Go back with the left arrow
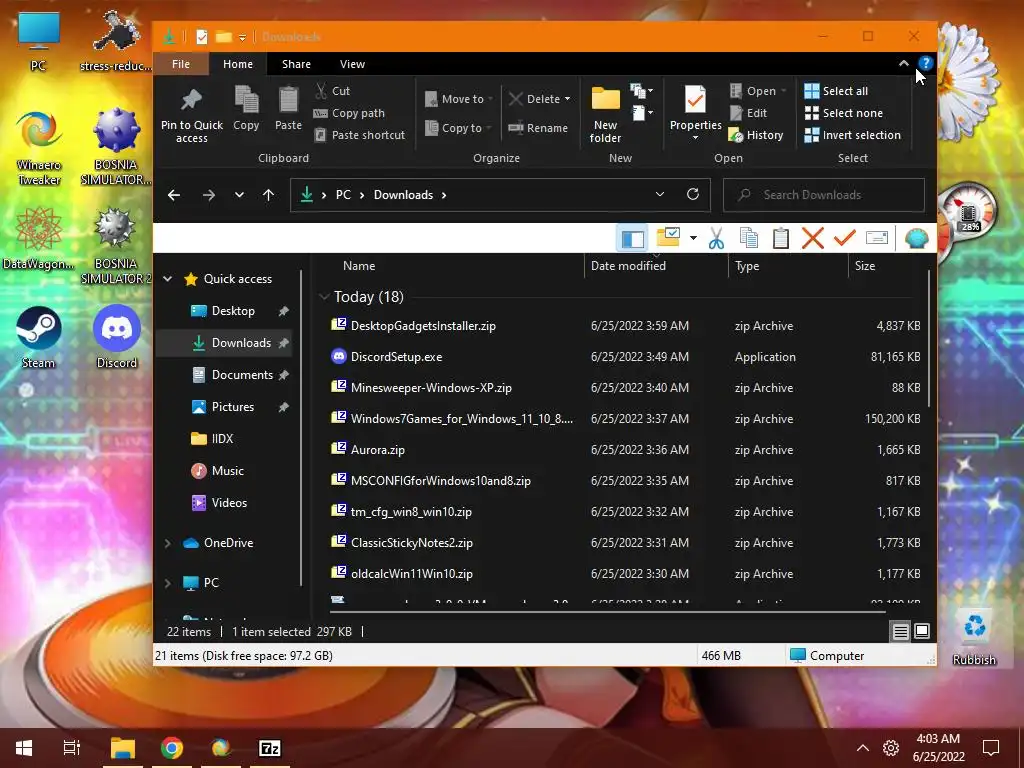1024x768 pixels. coord(174,195)
